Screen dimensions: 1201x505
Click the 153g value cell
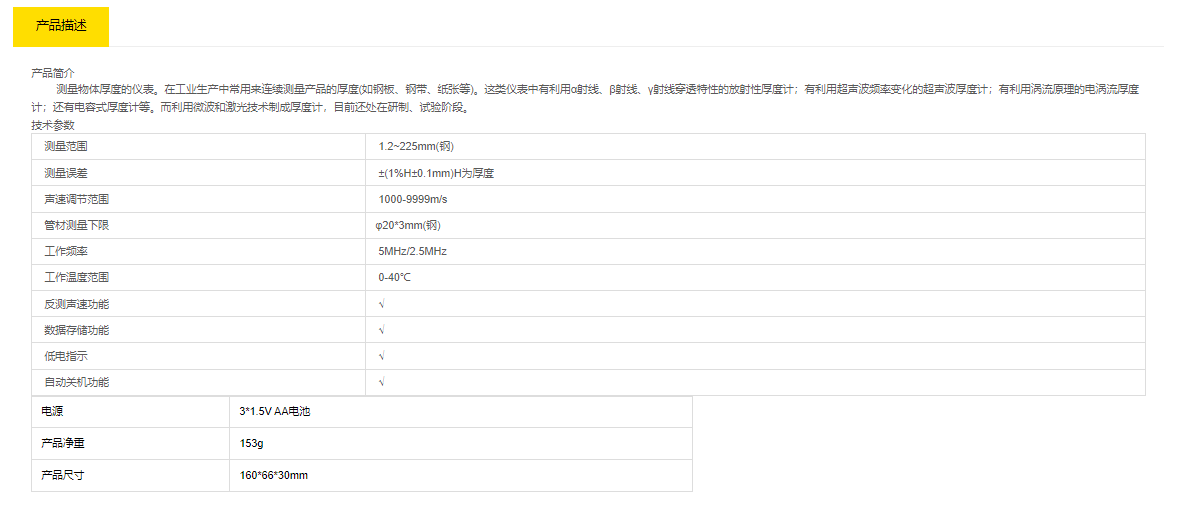[461, 443]
